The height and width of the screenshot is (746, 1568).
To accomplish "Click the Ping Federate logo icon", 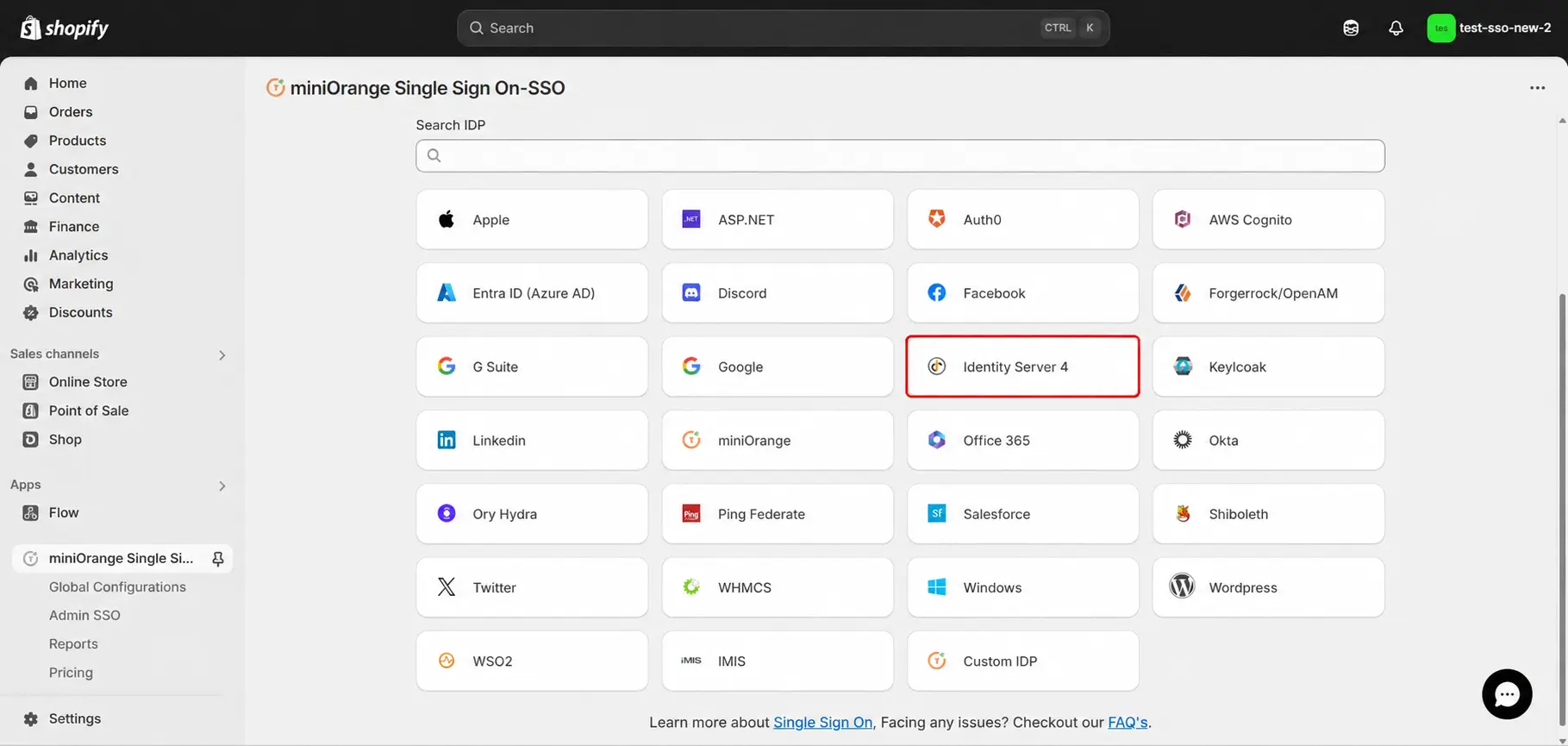I will [691, 514].
